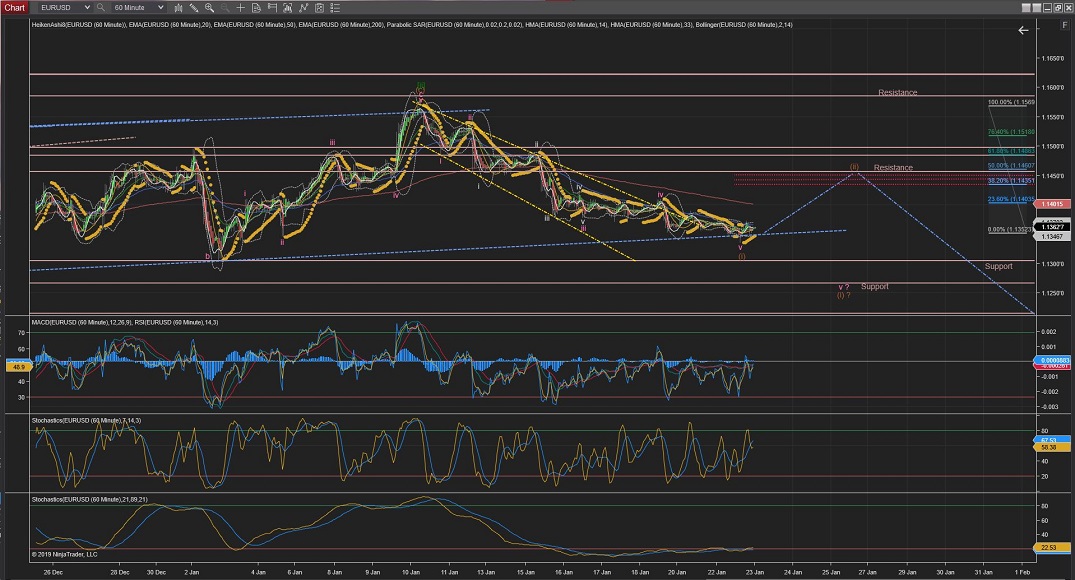Open the bar style chart icon
The image size is (1075, 580).
tap(178, 7)
